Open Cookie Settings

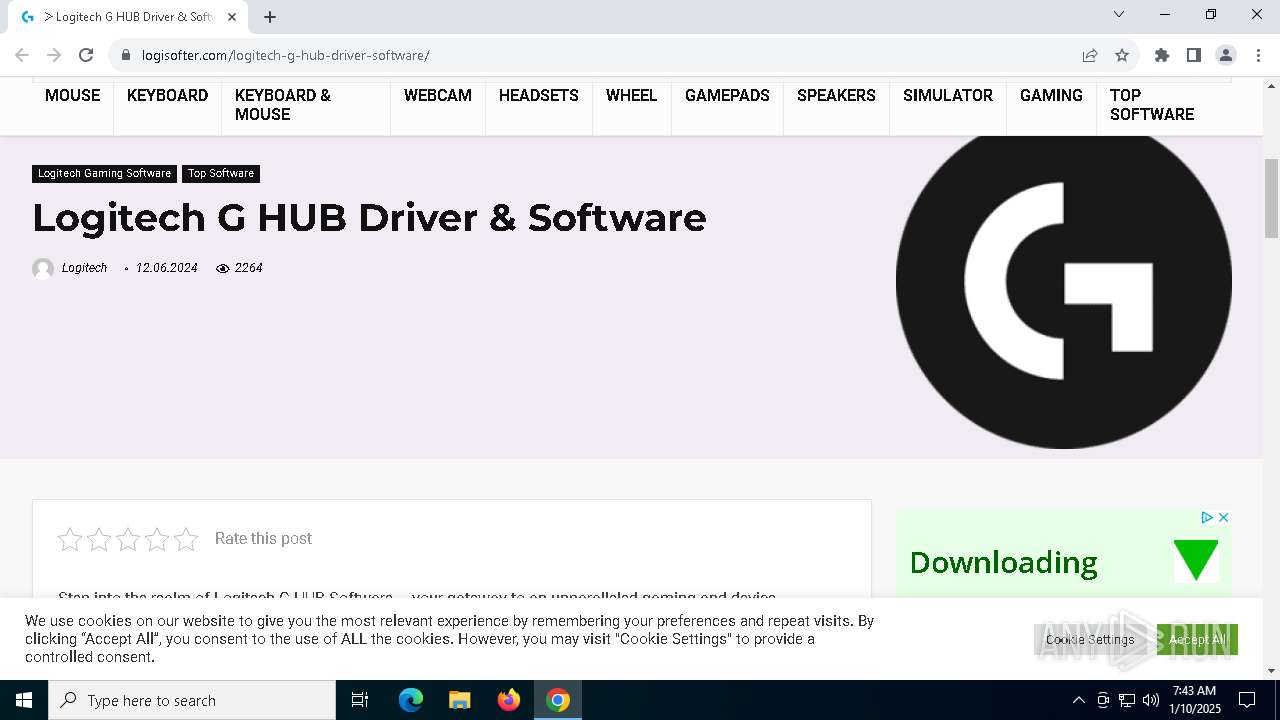[x=1090, y=640]
